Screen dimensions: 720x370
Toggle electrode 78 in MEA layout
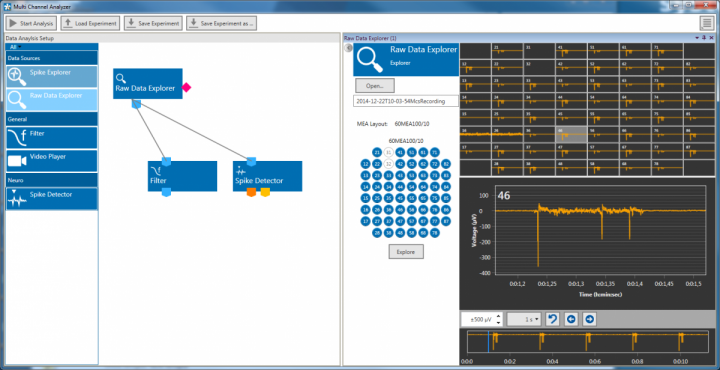tap(434, 233)
